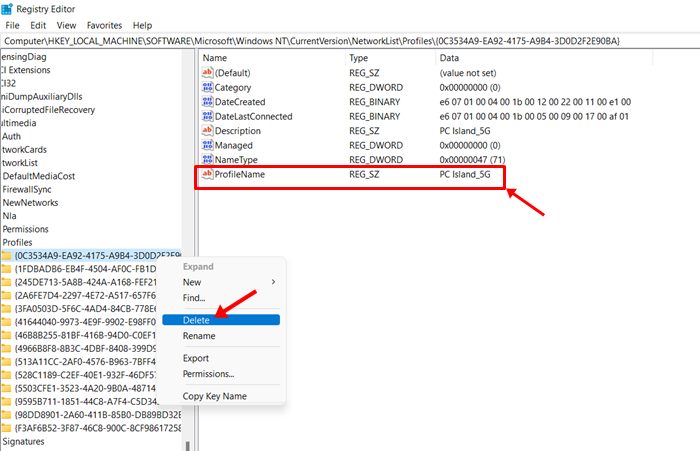Select the DateLastConnected value name
This screenshot has height=451, width=700.
254,116
